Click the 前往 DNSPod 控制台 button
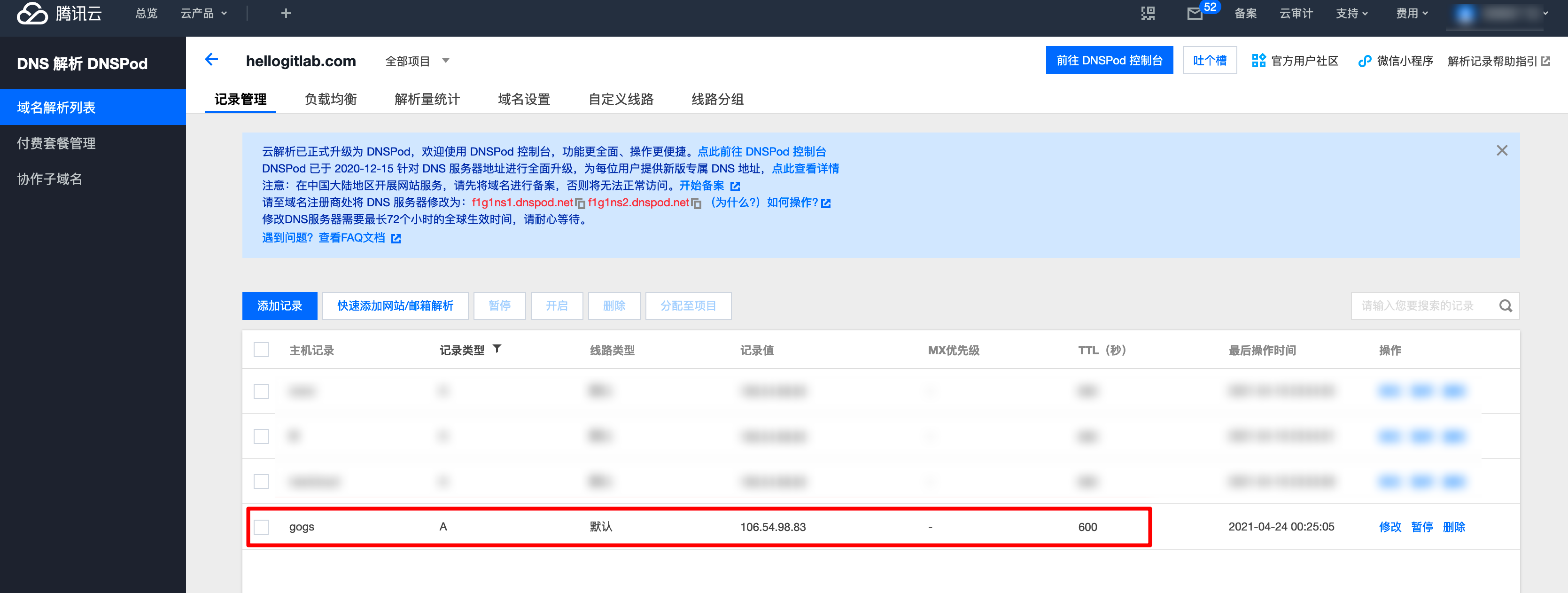Image resolution: width=1568 pixels, height=593 pixels. tap(1109, 60)
